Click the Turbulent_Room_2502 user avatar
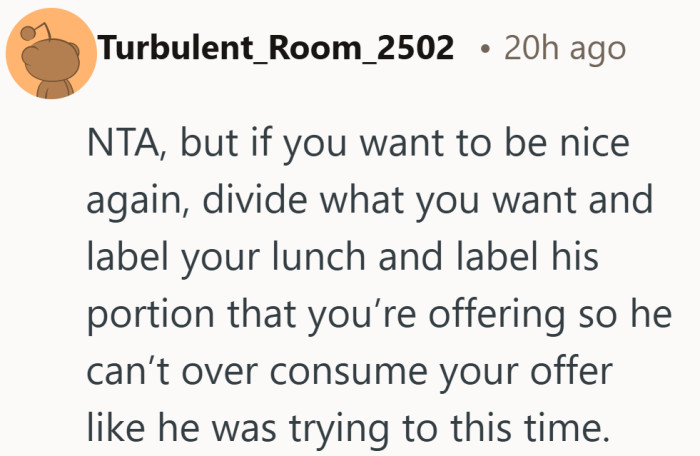Screen dimensions: 700x456 [51, 50]
